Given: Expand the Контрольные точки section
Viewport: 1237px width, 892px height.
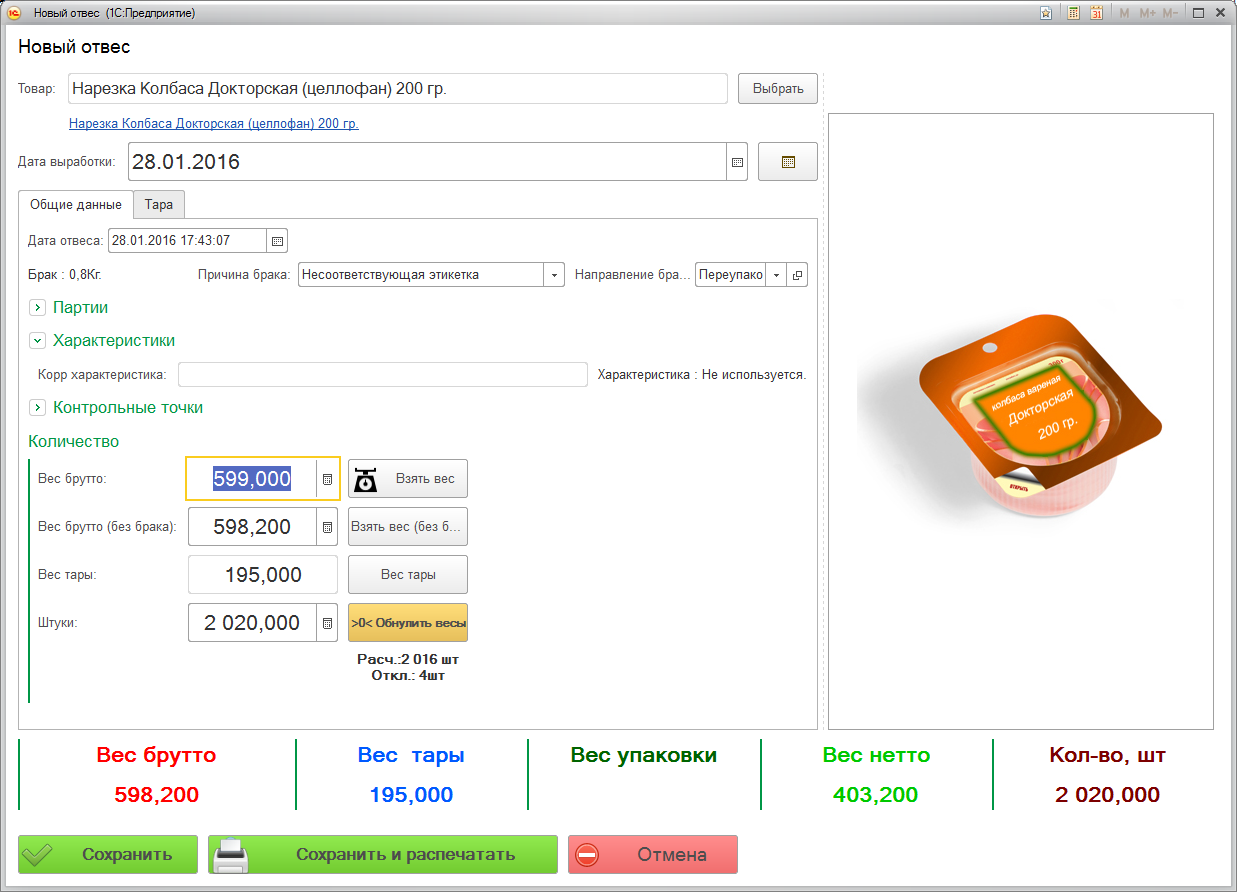Looking at the screenshot, I should pos(37,408).
